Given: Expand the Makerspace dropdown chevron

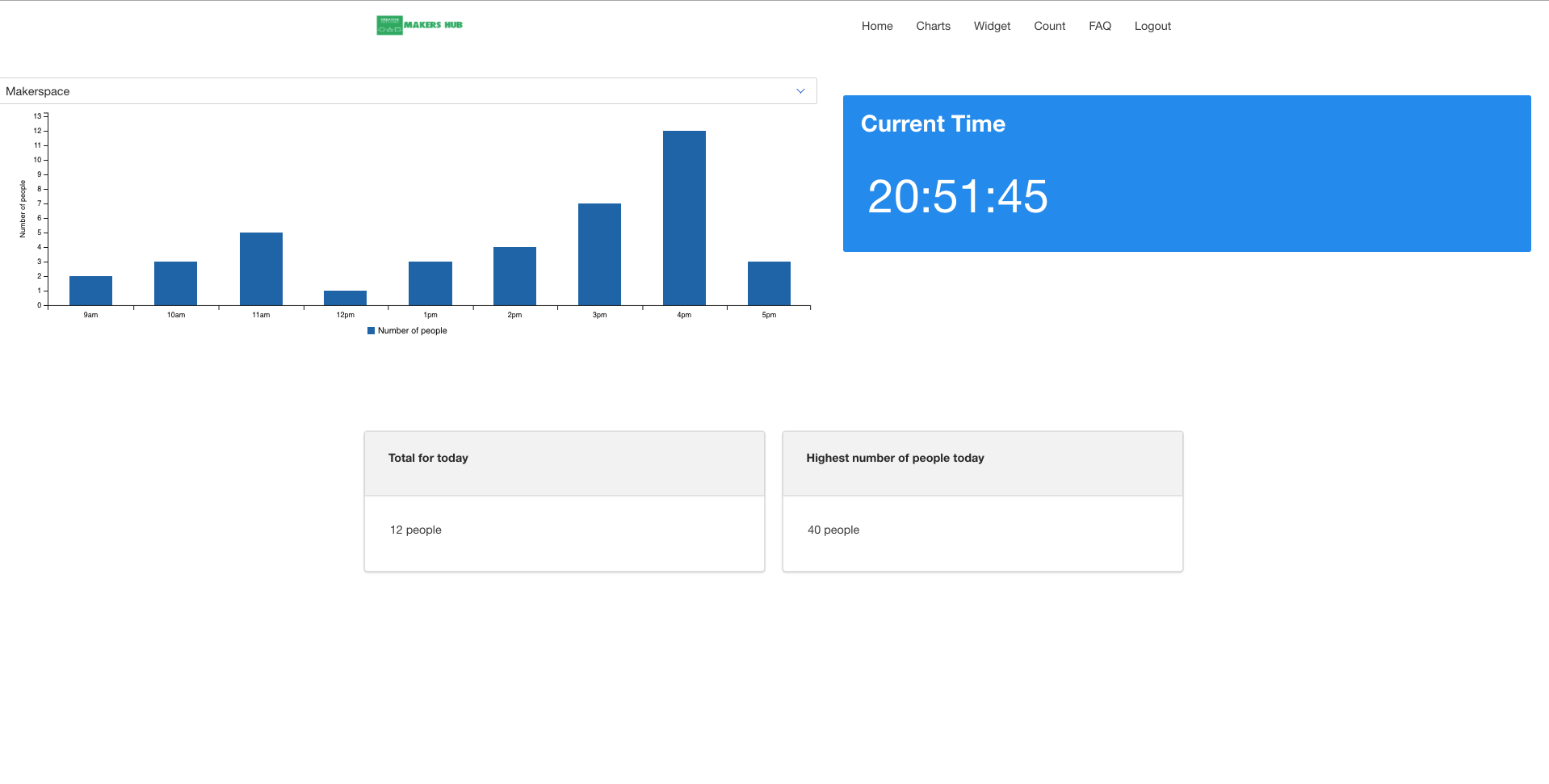Looking at the screenshot, I should [x=800, y=91].
